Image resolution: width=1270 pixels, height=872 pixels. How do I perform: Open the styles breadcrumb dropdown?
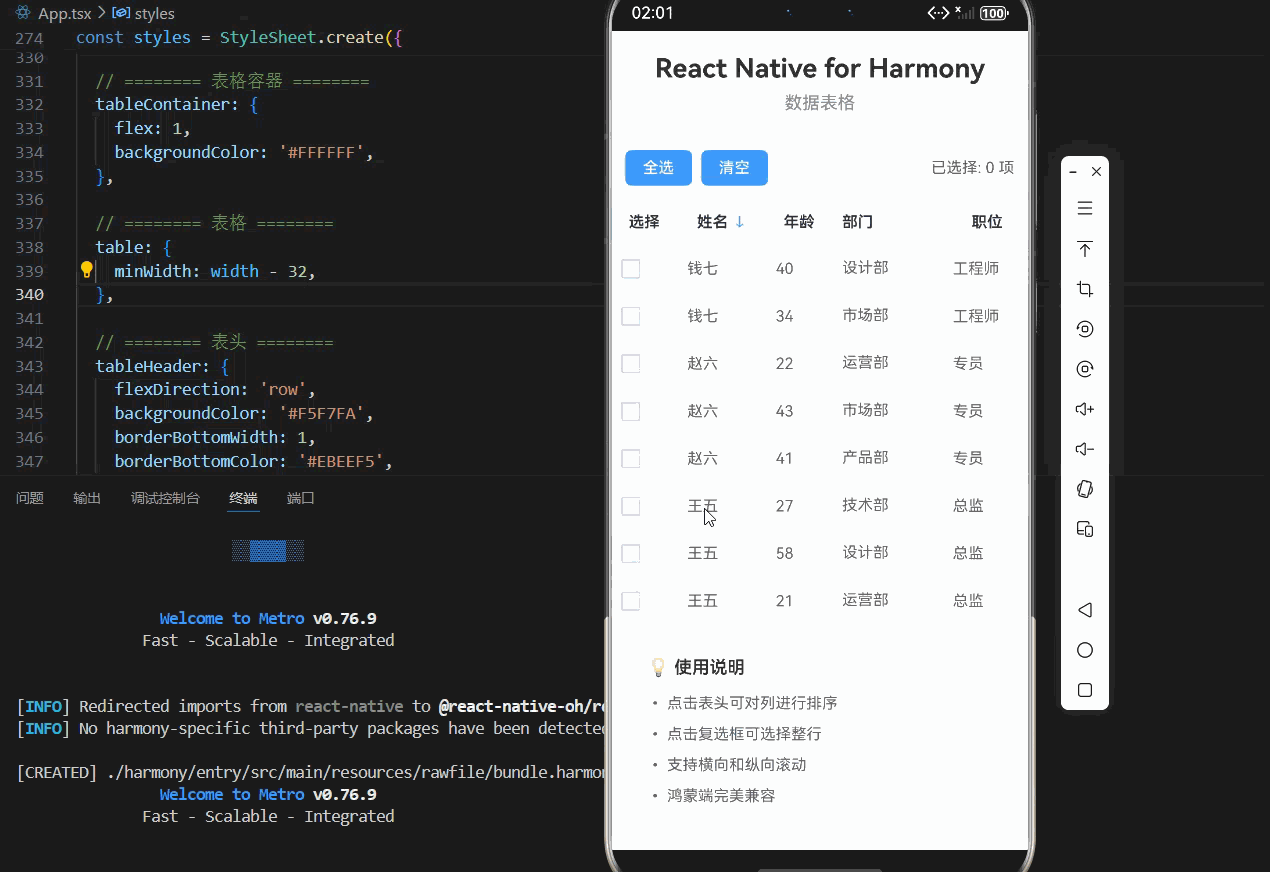154,13
